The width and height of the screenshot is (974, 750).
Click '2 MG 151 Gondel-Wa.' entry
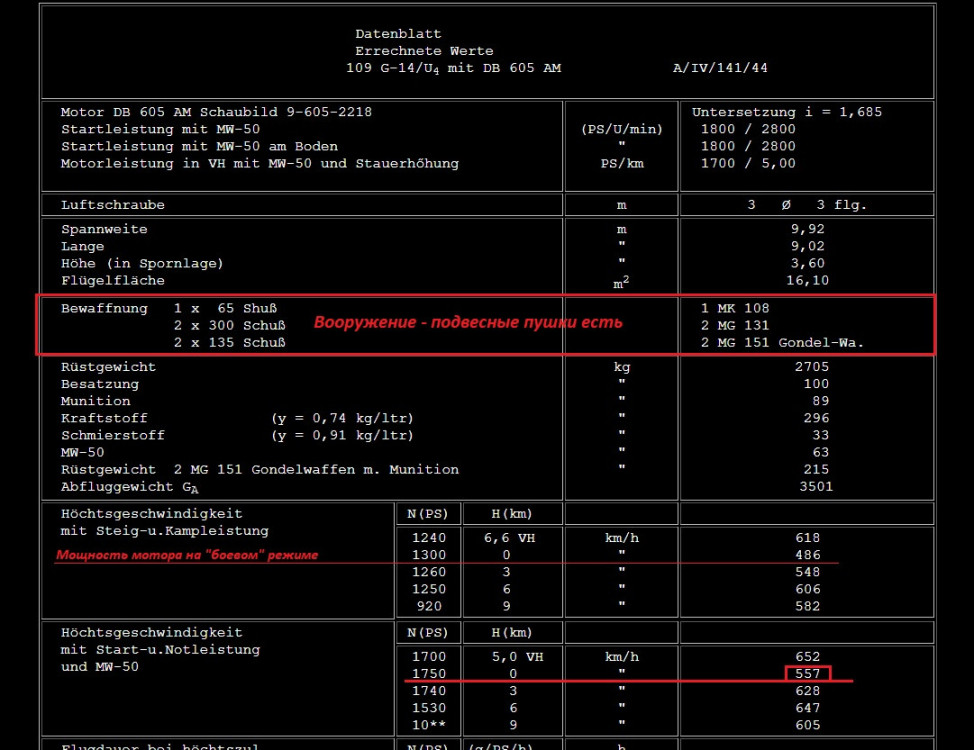point(783,343)
